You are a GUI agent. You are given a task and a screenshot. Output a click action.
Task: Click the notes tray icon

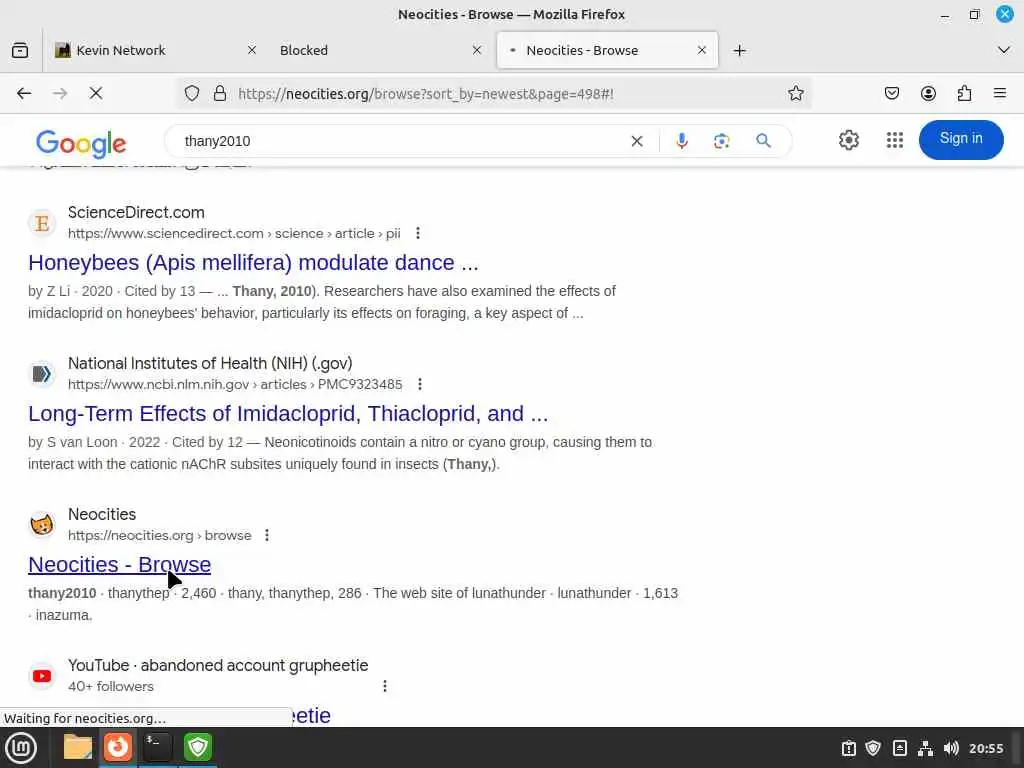coord(899,748)
